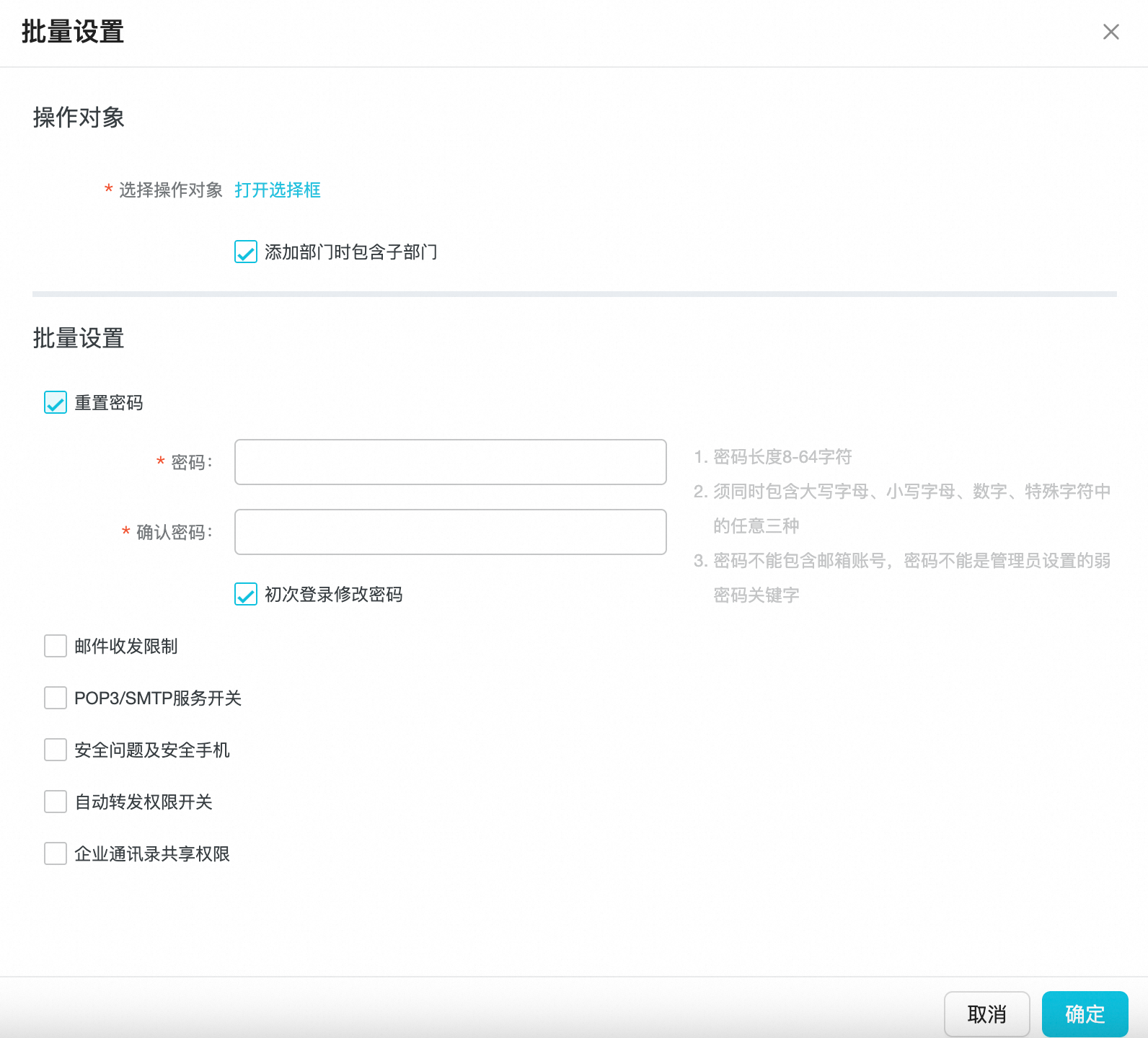Check the POP3/SMTP服务开关 option
The width and height of the screenshot is (1148, 1038).
point(56,698)
